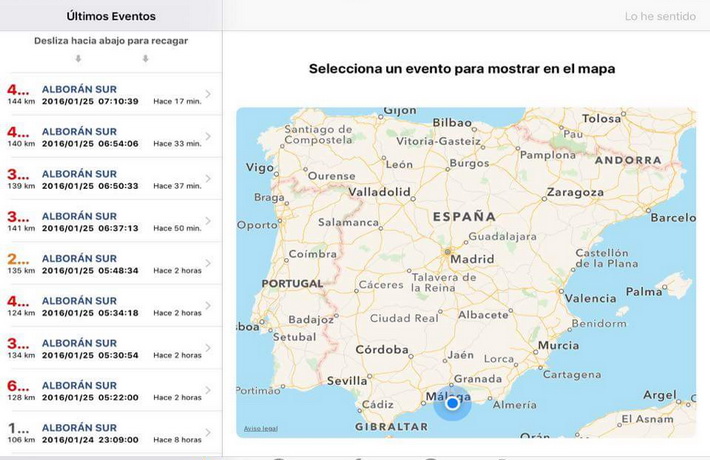Click the red magnitude number for the 07:10:39 event
The width and height of the screenshot is (710, 460).
(18, 90)
